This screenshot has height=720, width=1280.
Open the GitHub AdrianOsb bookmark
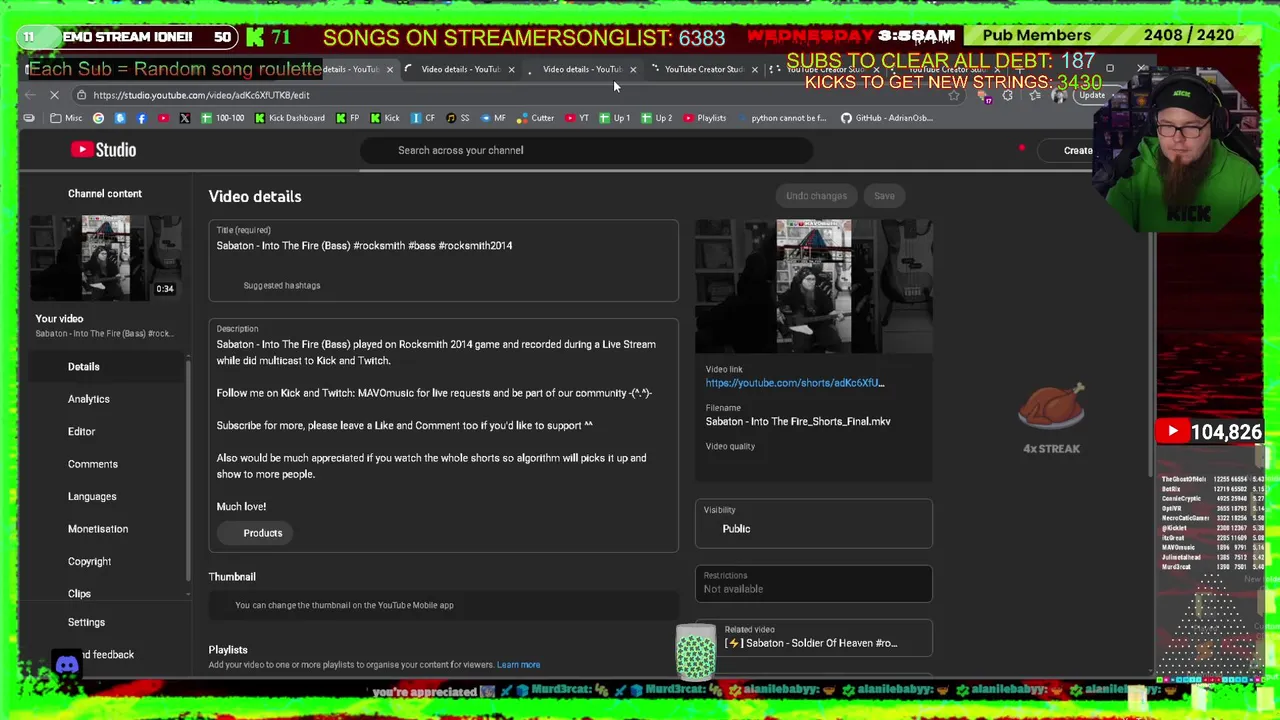886,118
